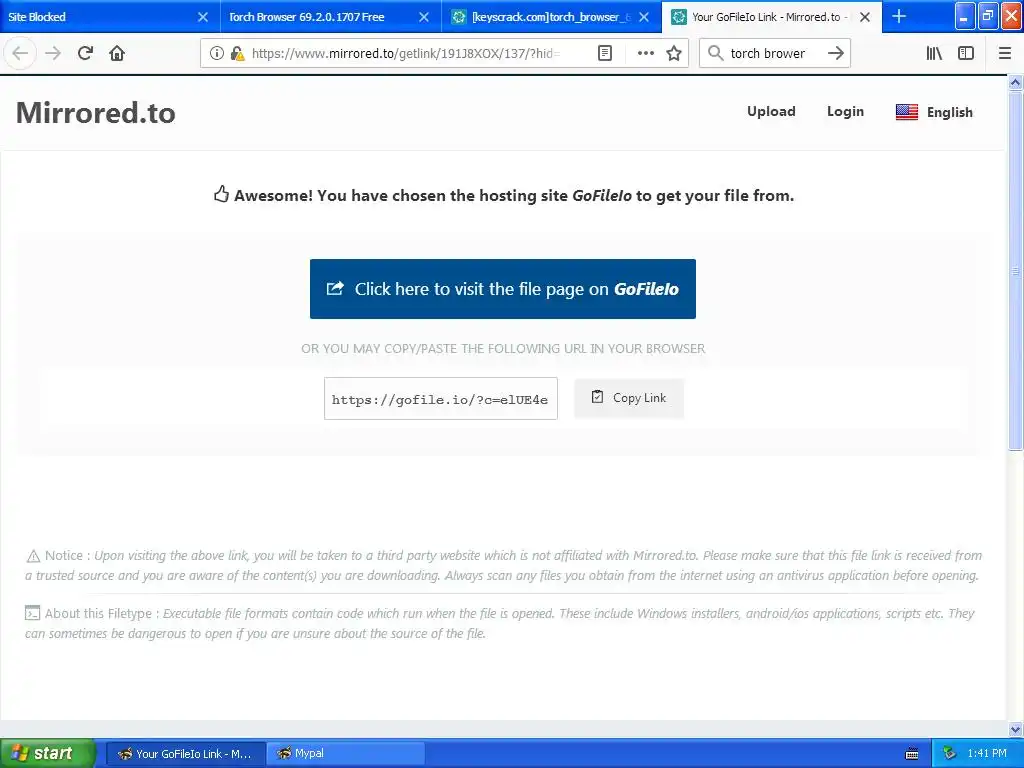
Task: Open the hamburger application menu
Action: tap(1005, 54)
